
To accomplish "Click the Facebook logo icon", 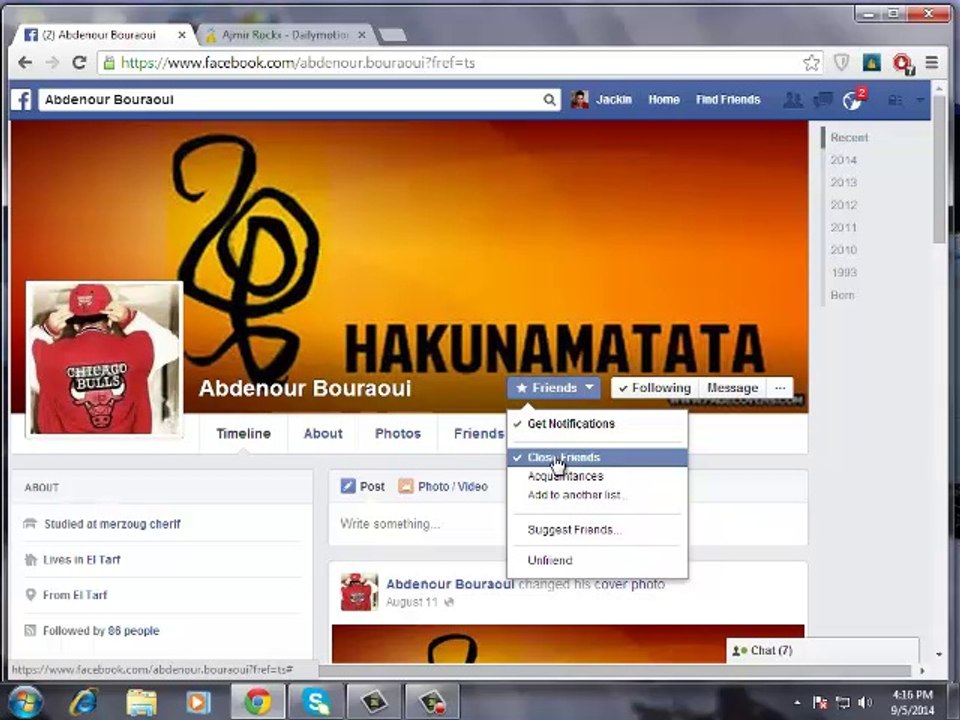I will pyautogui.click(x=21, y=100).
